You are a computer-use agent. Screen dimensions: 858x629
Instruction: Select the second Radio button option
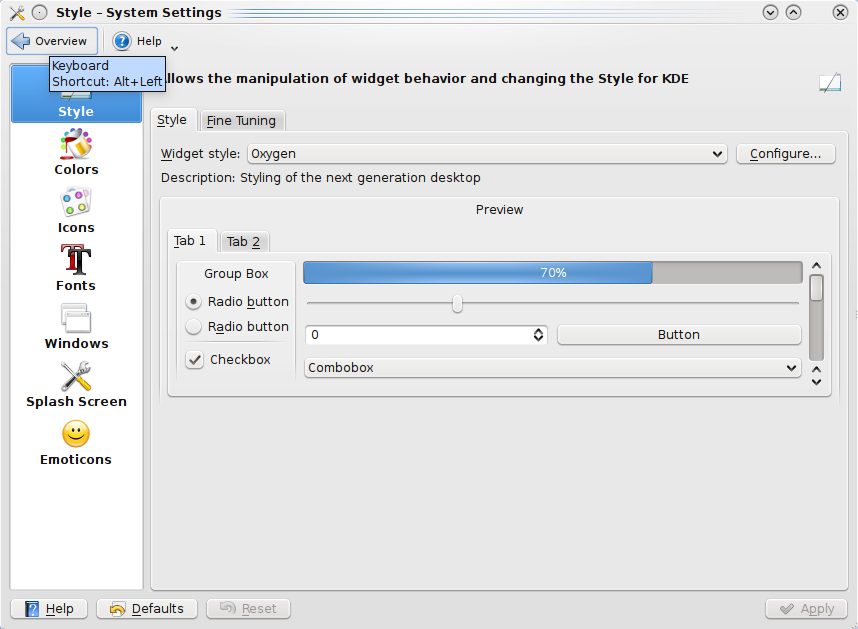pos(194,327)
